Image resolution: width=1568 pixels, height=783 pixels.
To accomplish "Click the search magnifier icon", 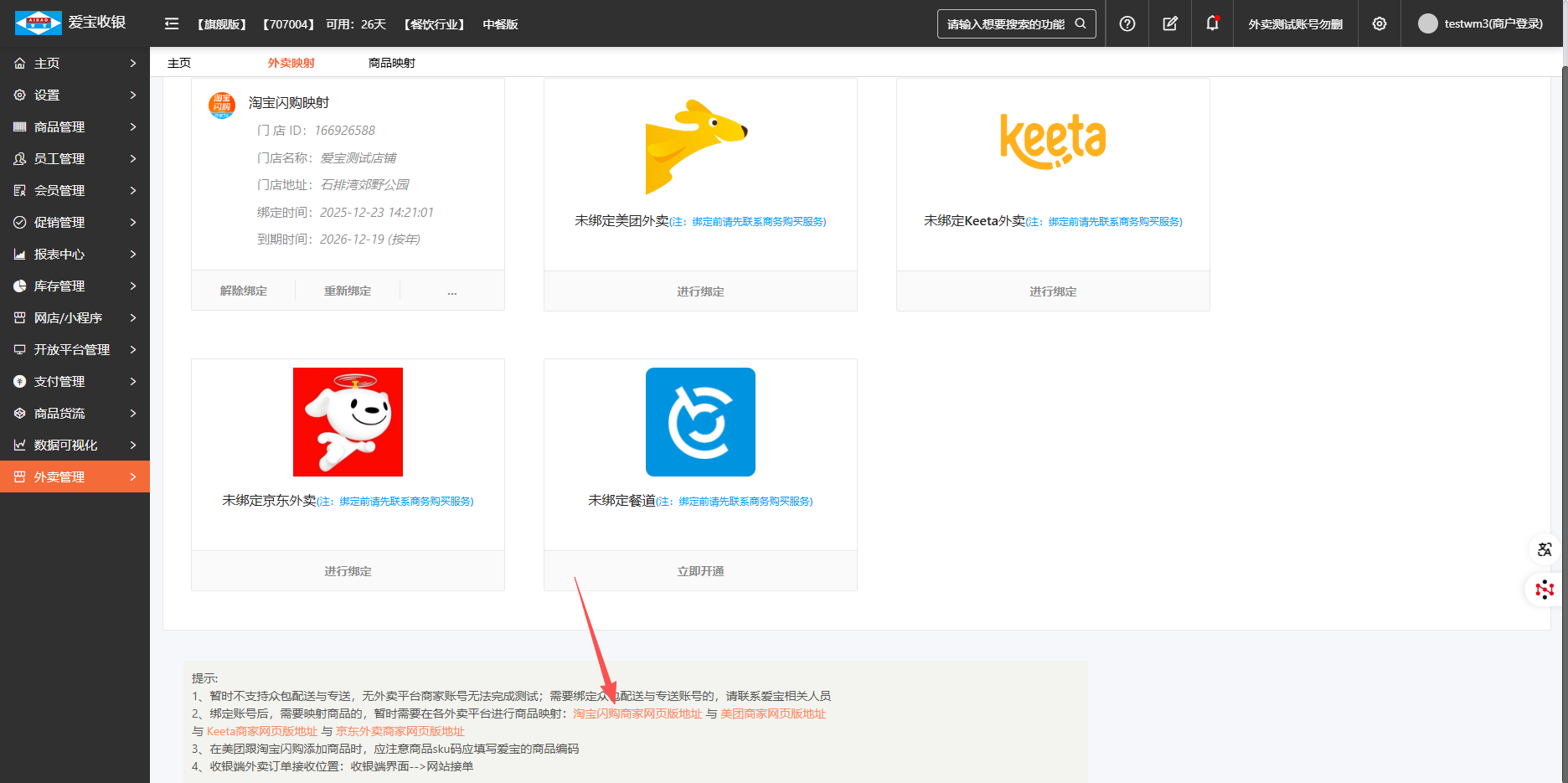I will pyautogui.click(x=1081, y=23).
